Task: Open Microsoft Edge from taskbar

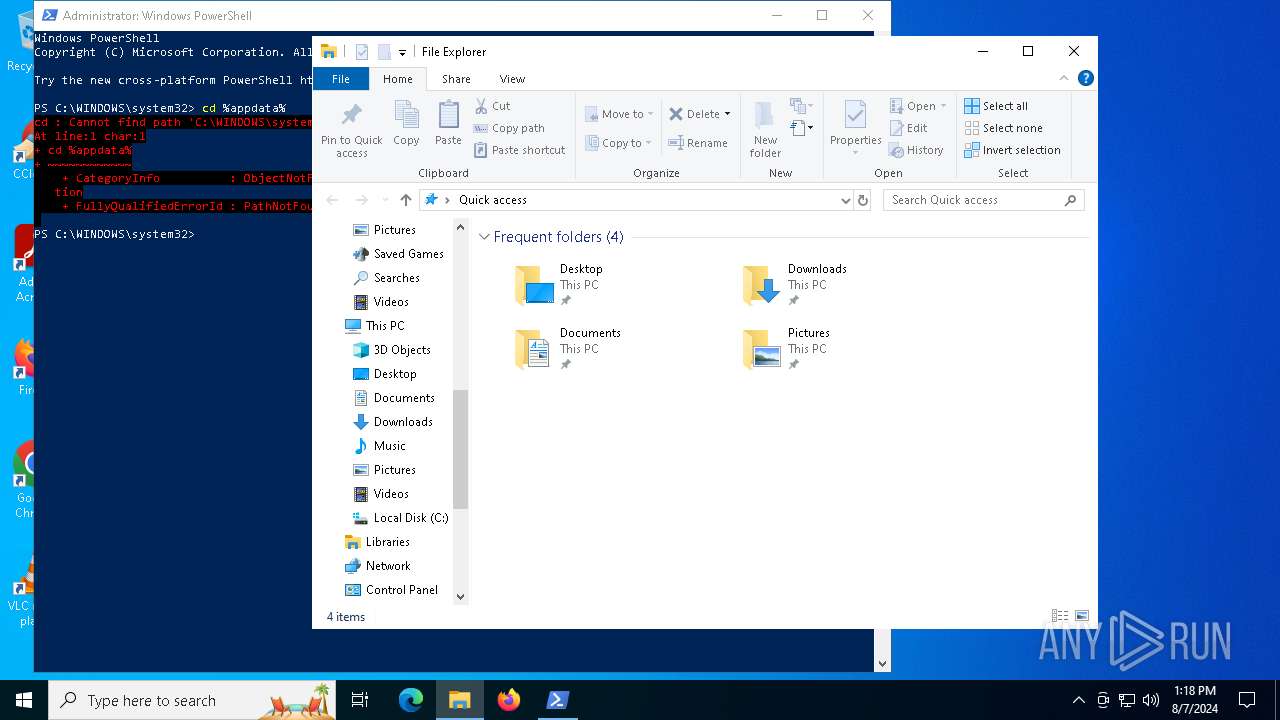Action: coord(411,700)
